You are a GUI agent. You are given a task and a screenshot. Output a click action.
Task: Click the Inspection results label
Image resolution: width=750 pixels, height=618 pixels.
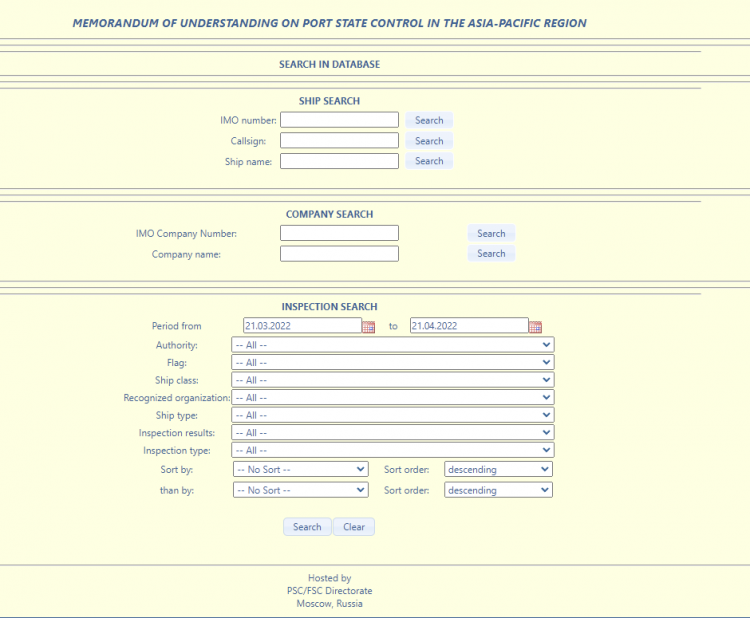(x=176, y=433)
